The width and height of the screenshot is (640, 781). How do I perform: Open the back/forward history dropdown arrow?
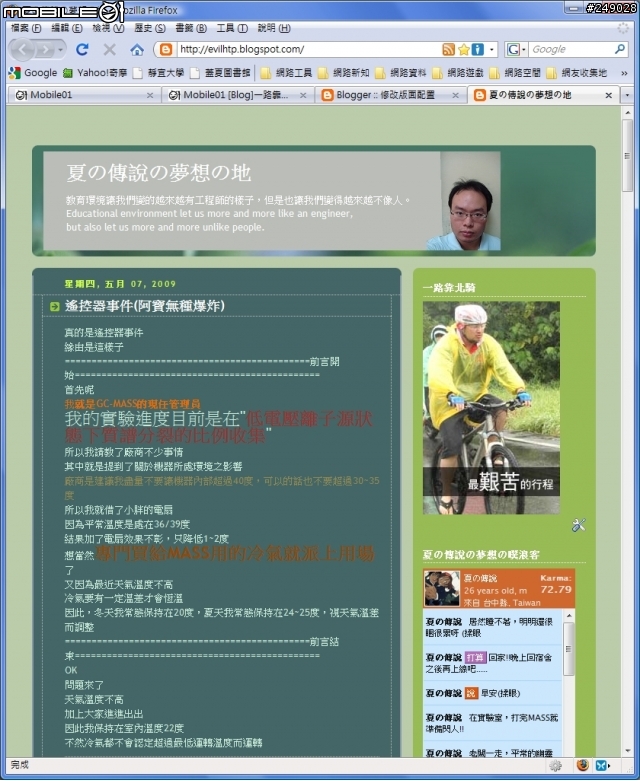coord(60,50)
